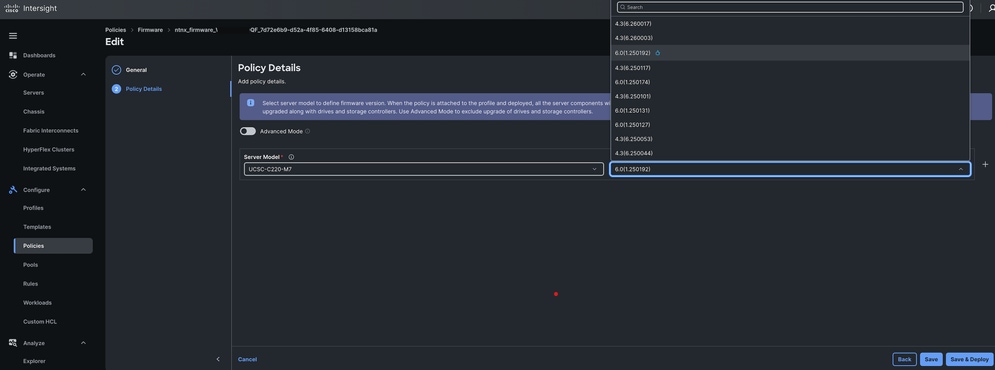Select firmware version 6.0(1.250131)
This screenshot has height=370, width=995.
[790, 110]
